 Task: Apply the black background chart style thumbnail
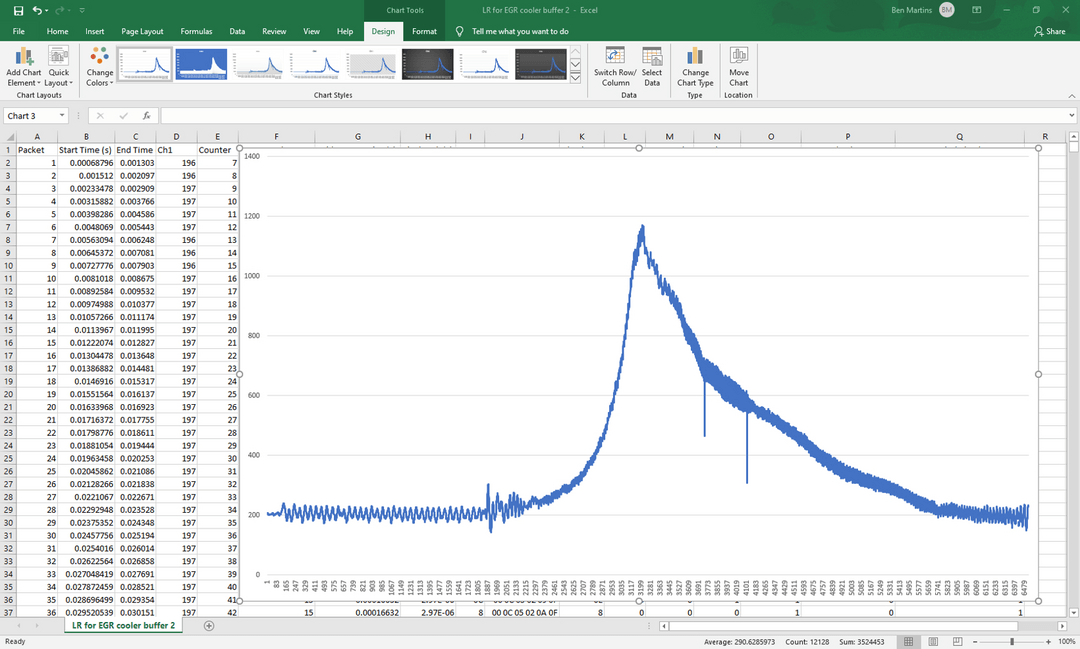(x=428, y=64)
